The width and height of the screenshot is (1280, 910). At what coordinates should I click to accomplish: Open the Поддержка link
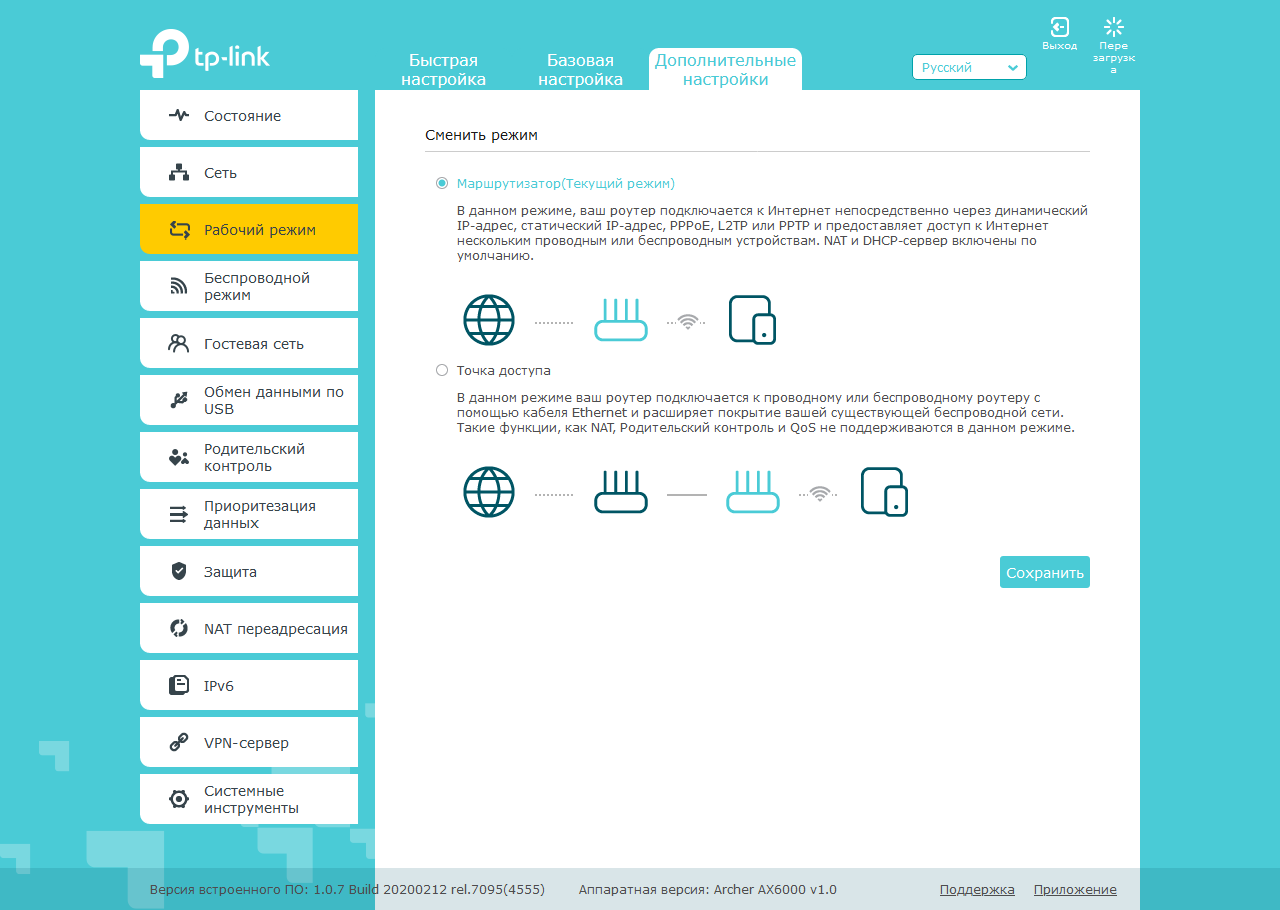[977, 889]
